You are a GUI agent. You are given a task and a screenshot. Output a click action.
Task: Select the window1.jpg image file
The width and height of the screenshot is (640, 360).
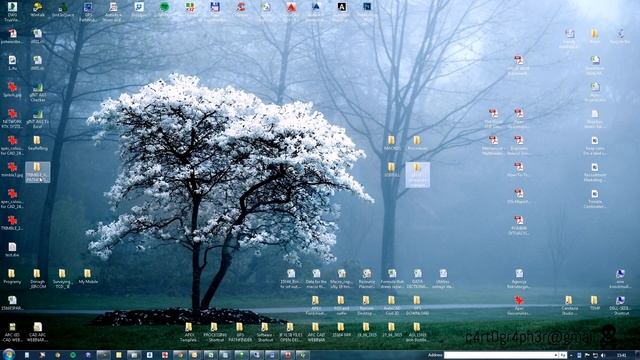(12, 170)
